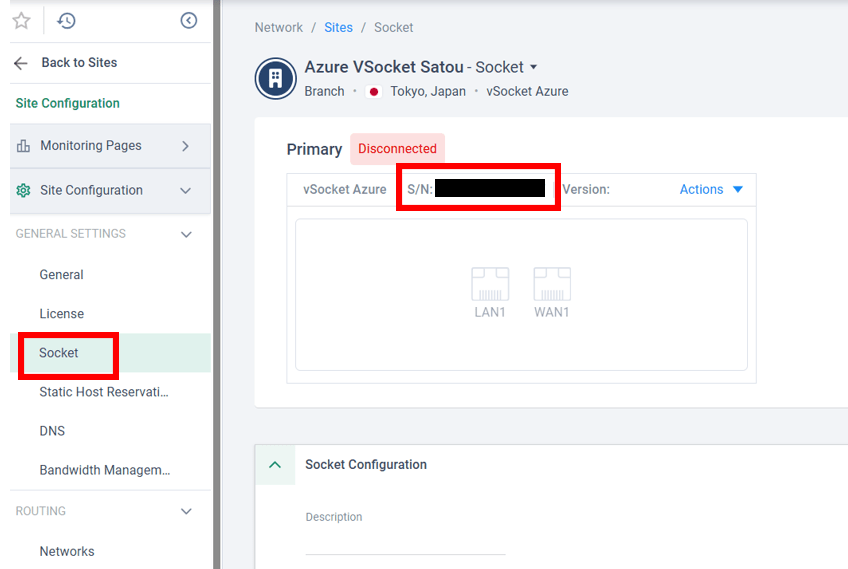
Task: Collapse the Socket Configuration section
Action: (275, 465)
